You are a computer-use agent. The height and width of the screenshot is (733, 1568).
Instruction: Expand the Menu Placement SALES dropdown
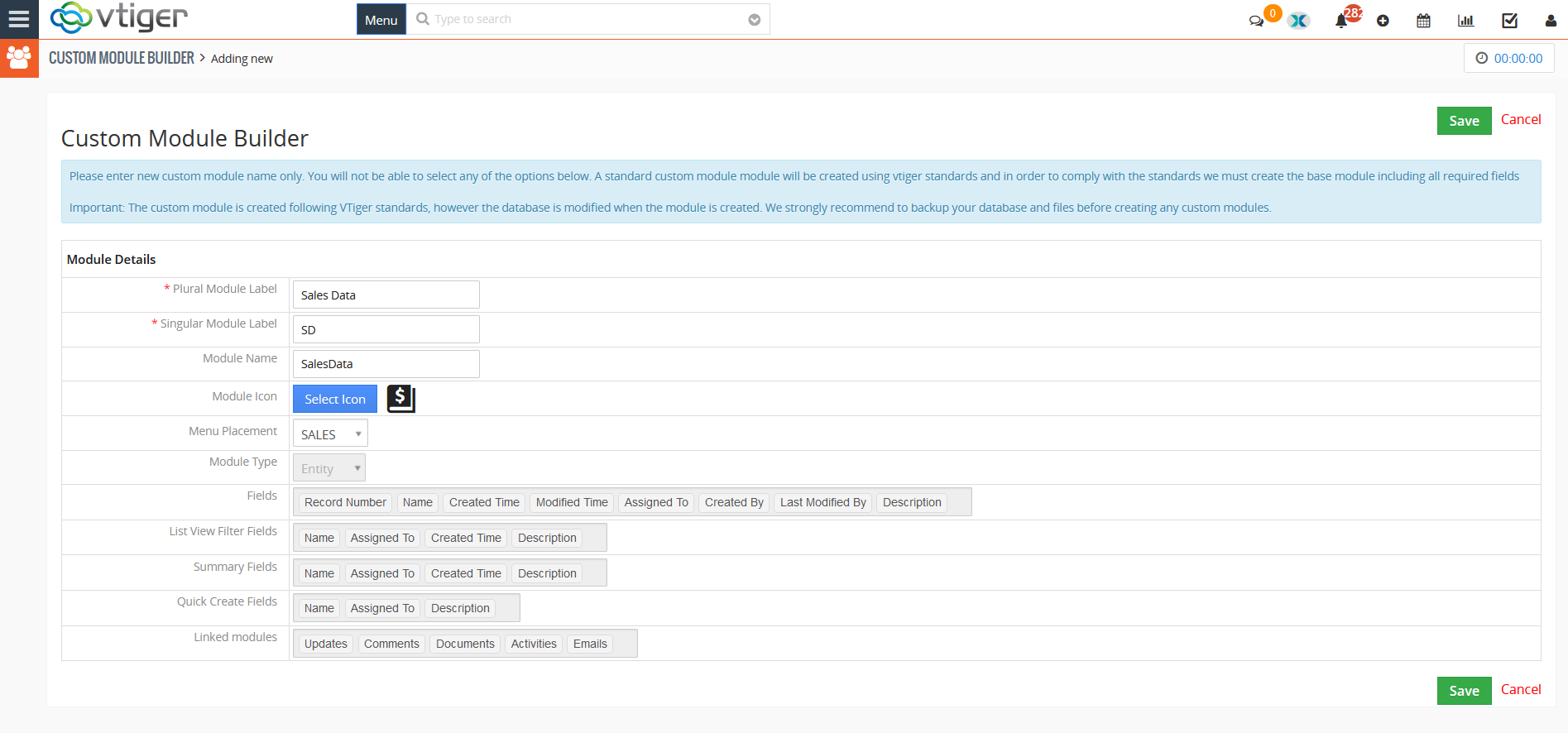[330, 434]
